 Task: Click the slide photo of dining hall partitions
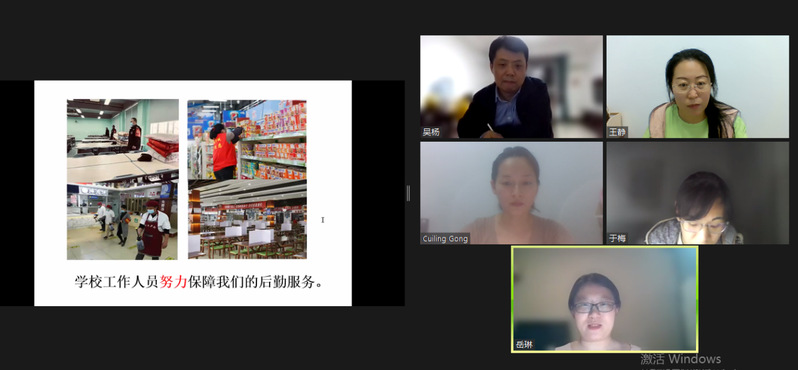(247, 219)
